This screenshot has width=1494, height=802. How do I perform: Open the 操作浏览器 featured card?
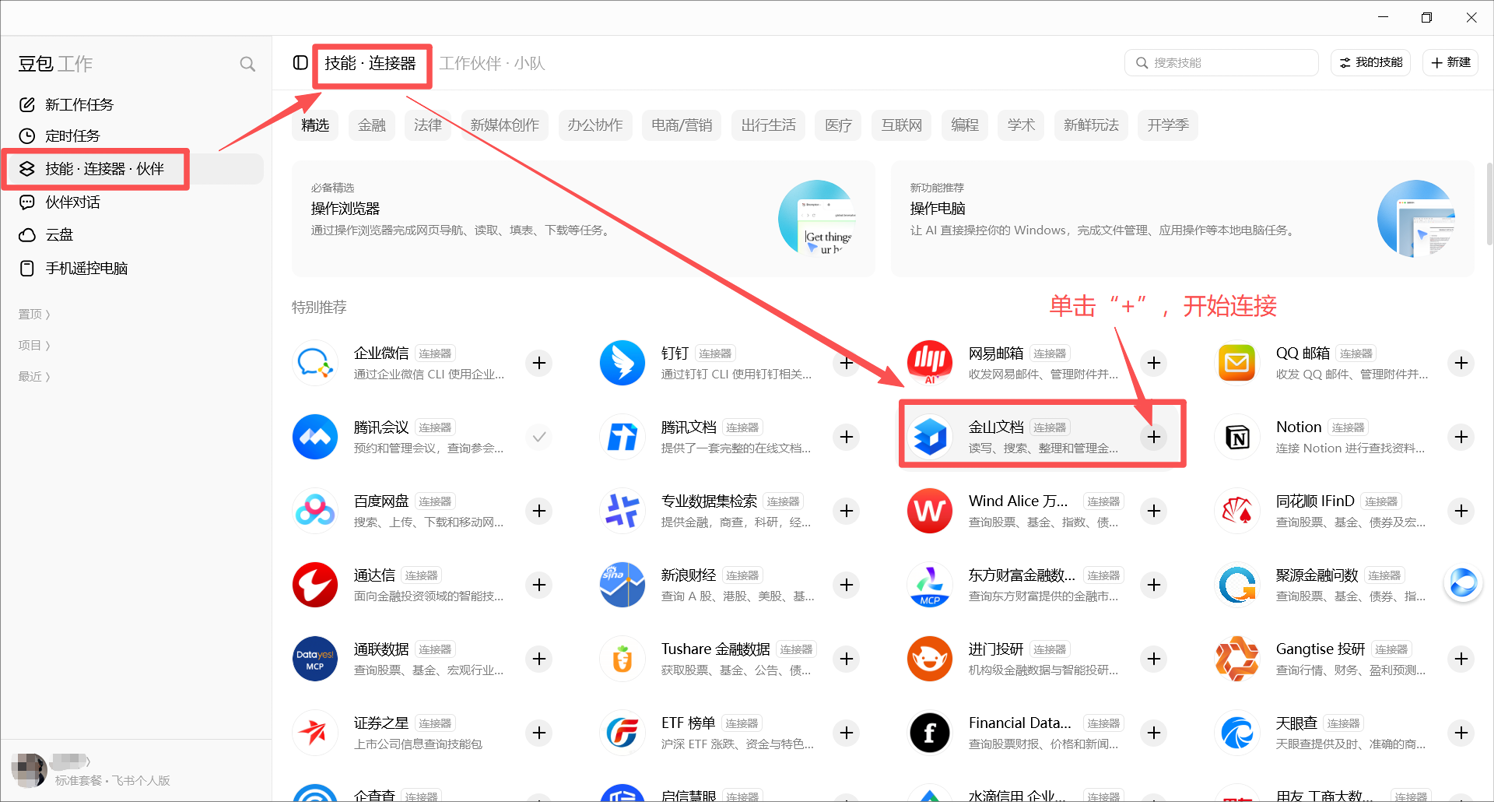pos(583,219)
